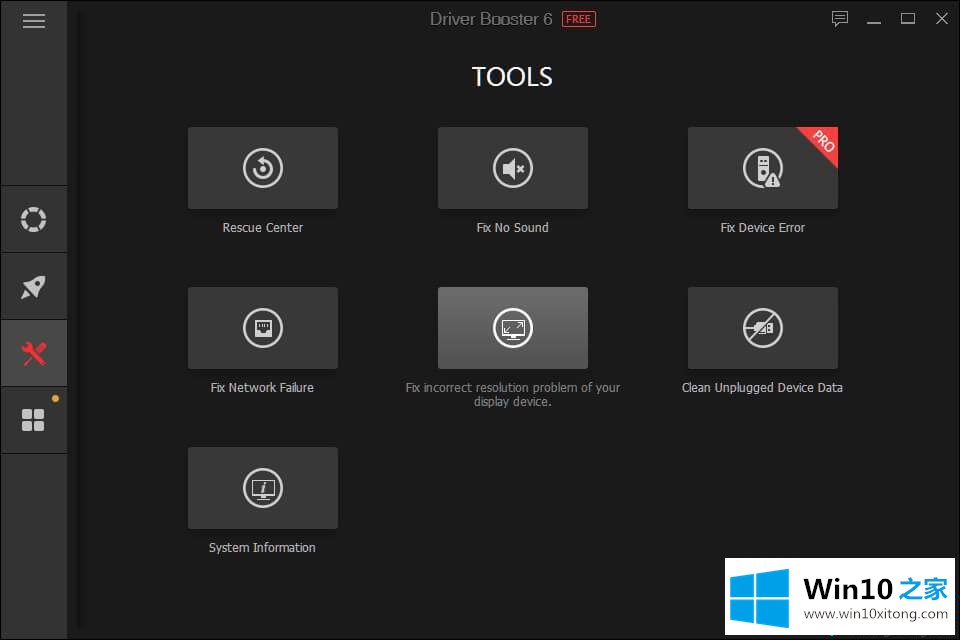Open the hamburger menu

point(34,21)
